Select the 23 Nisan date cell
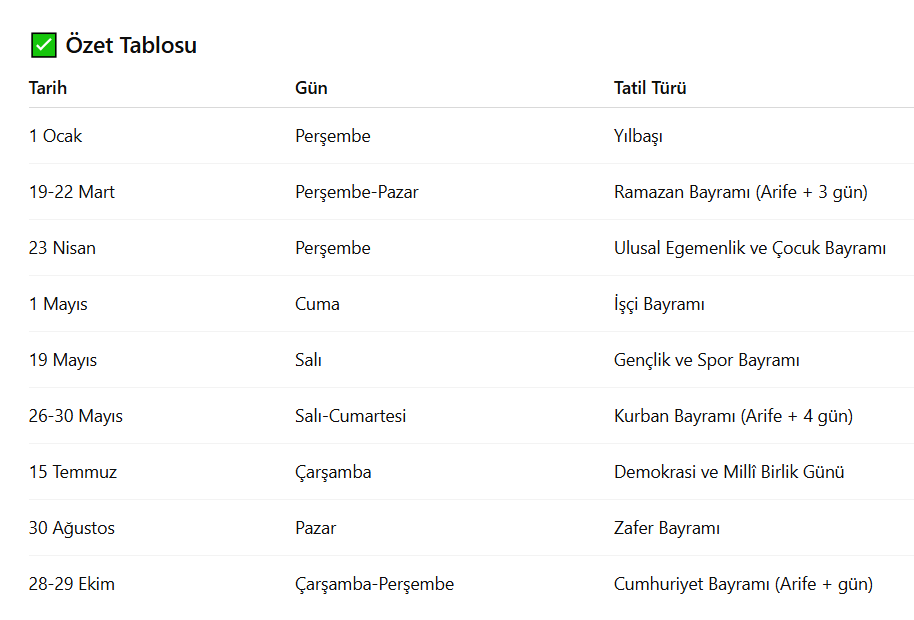This screenshot has width=914, height=620. [x=62, y=248]
